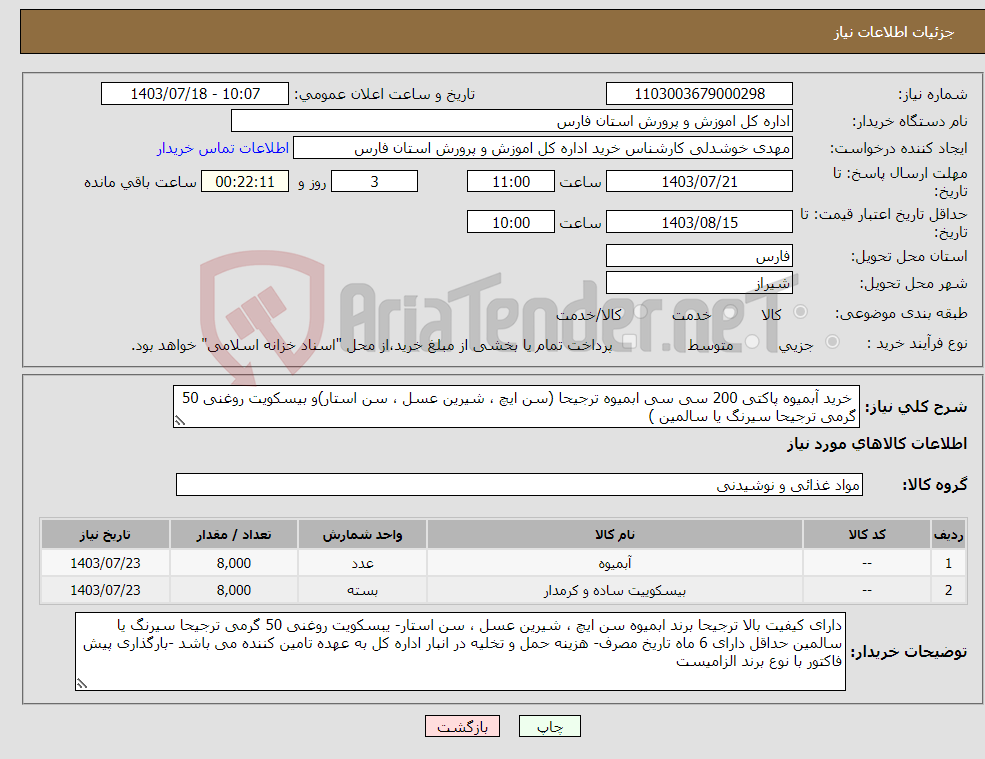
Task: Click the نام کالا column header
Action: (615, 535)
